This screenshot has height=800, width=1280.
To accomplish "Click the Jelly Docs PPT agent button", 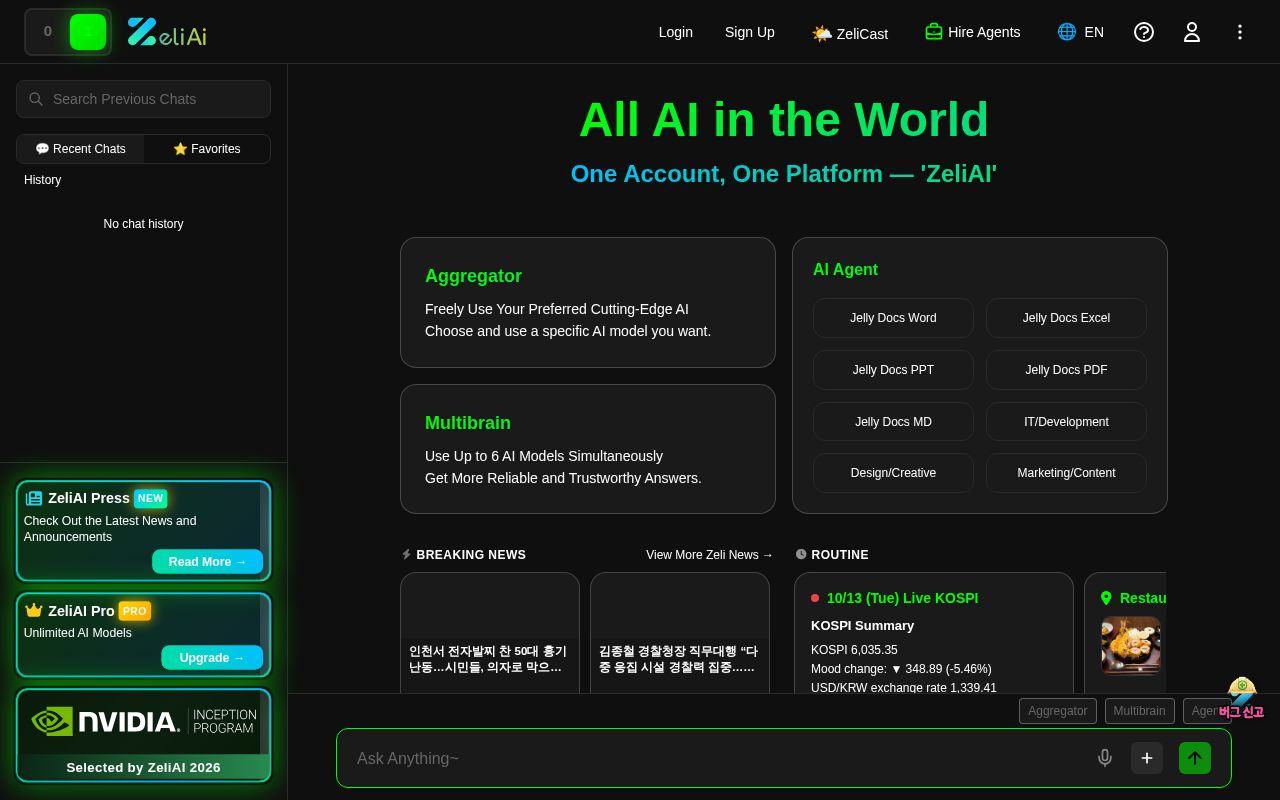I will tap(893, 370).
